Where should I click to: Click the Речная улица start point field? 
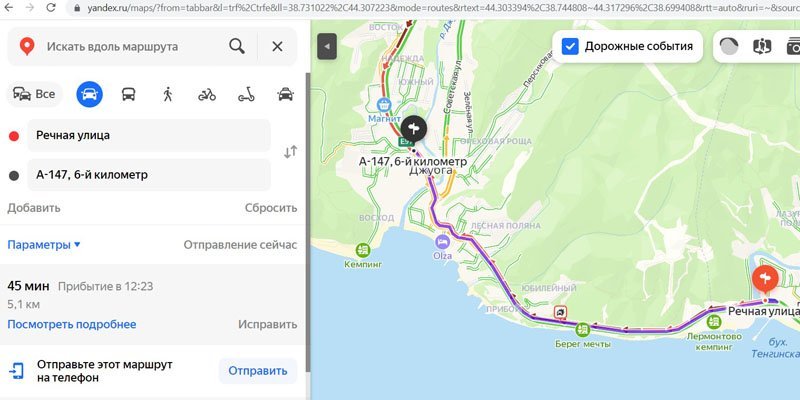click(148, 136)
